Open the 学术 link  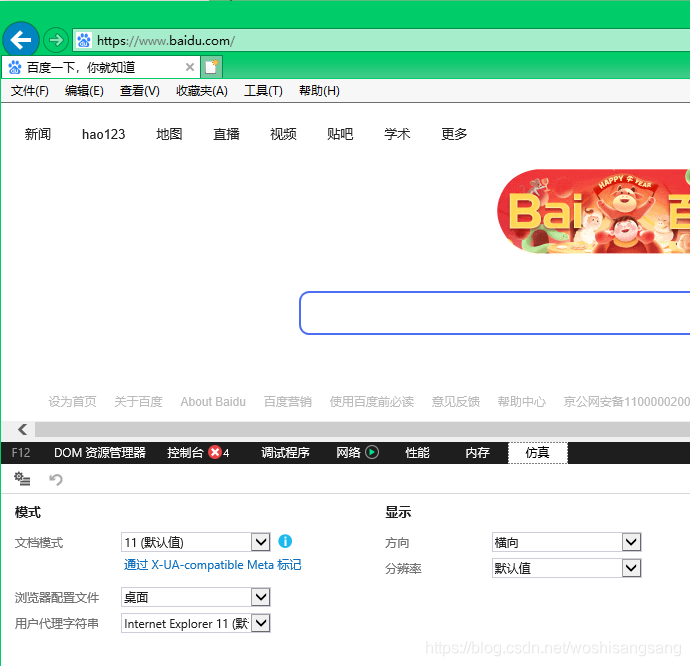coord(397,134)
